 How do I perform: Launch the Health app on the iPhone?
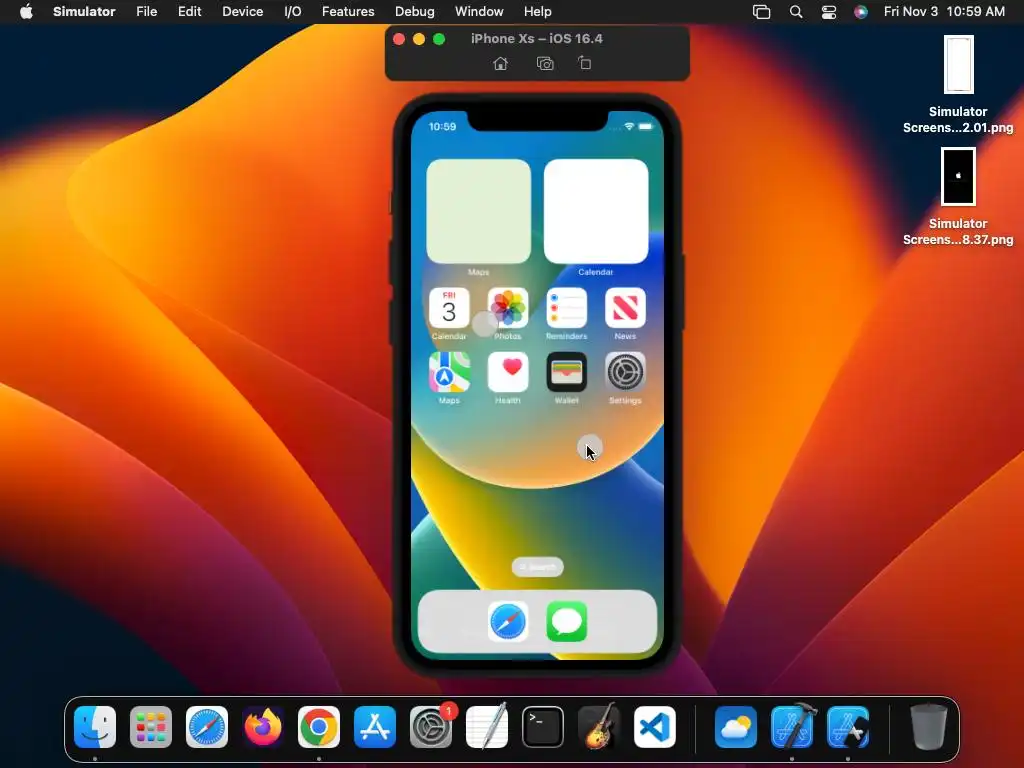click(x=507, y=372)
